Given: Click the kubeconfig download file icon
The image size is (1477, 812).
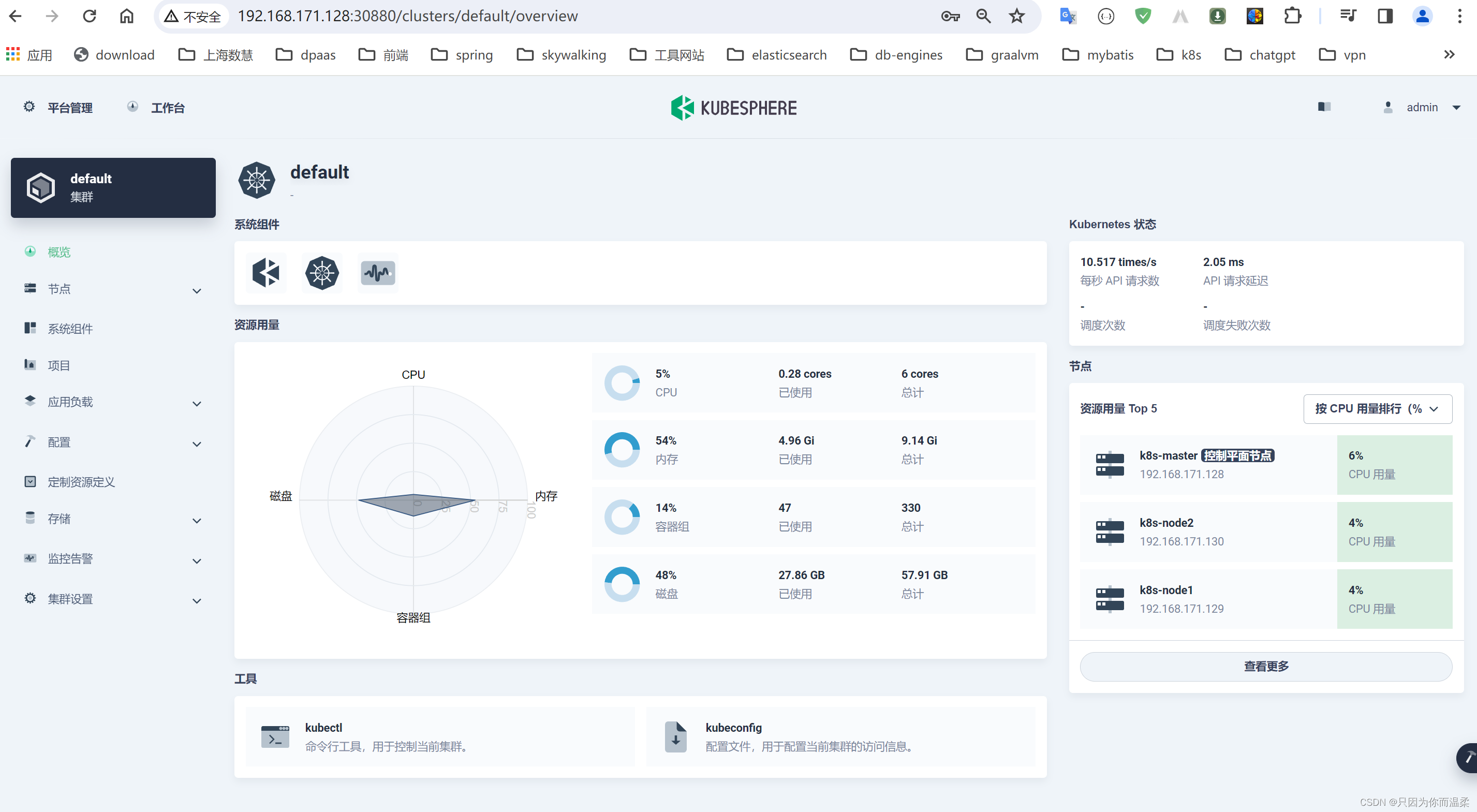Looking at the screenshot, I should click(675, 736).
